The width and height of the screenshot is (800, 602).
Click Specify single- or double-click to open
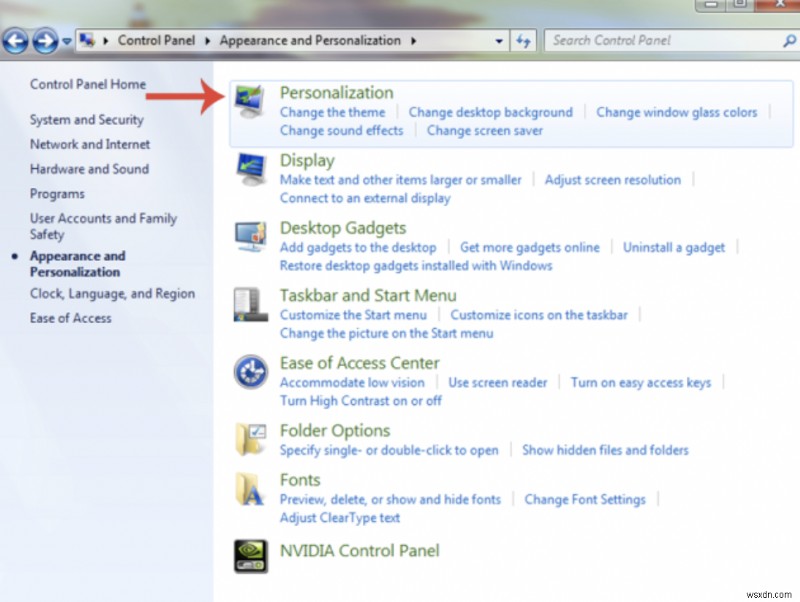[389, 450]
